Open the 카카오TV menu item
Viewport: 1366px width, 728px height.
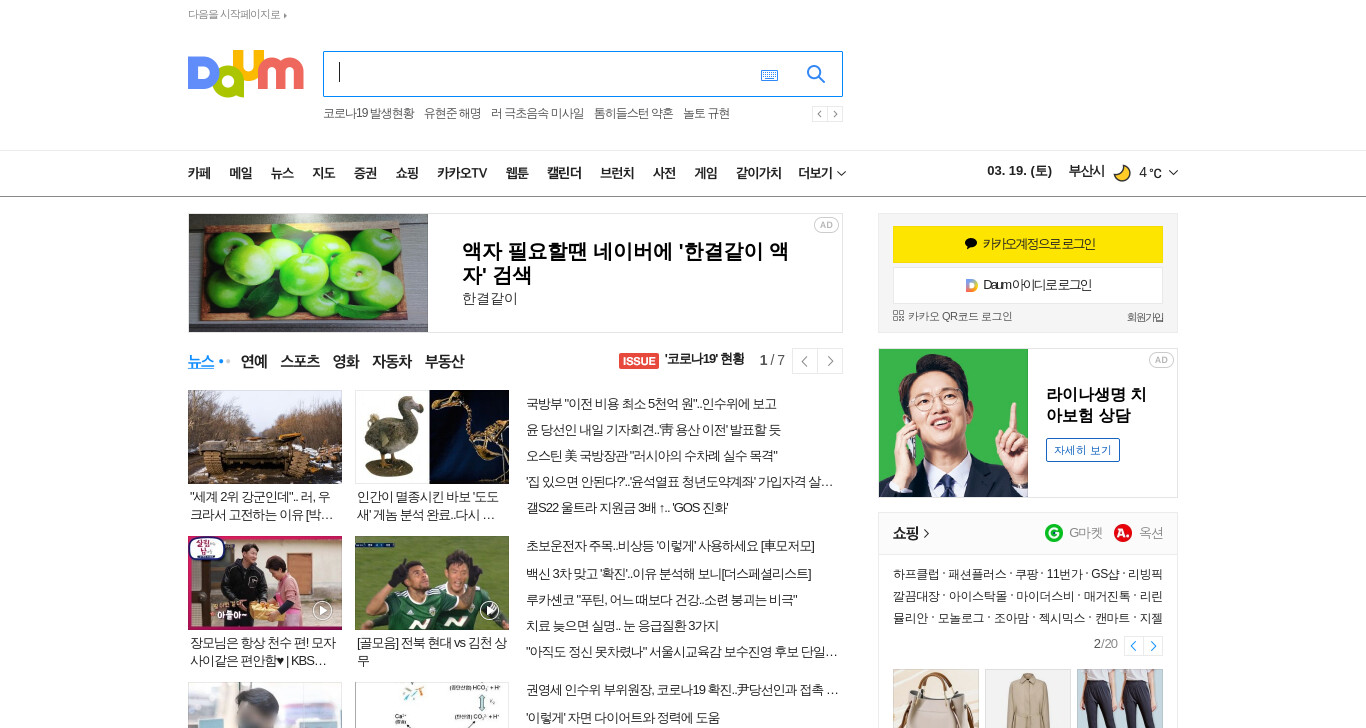click(462, 173)
